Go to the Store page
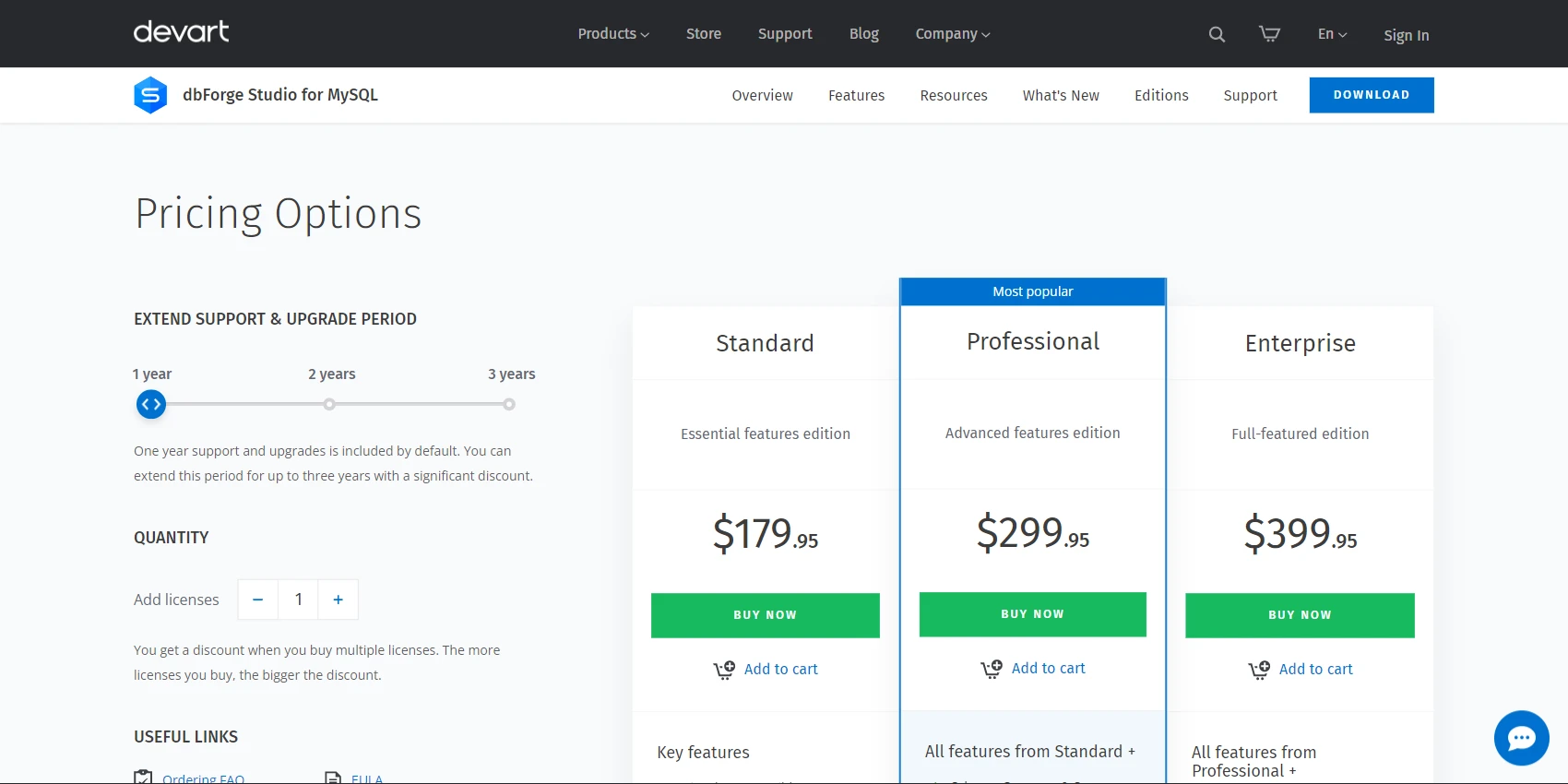Image resolution: width=1568 pixels, height=784 pixels. tap(704, 34)
